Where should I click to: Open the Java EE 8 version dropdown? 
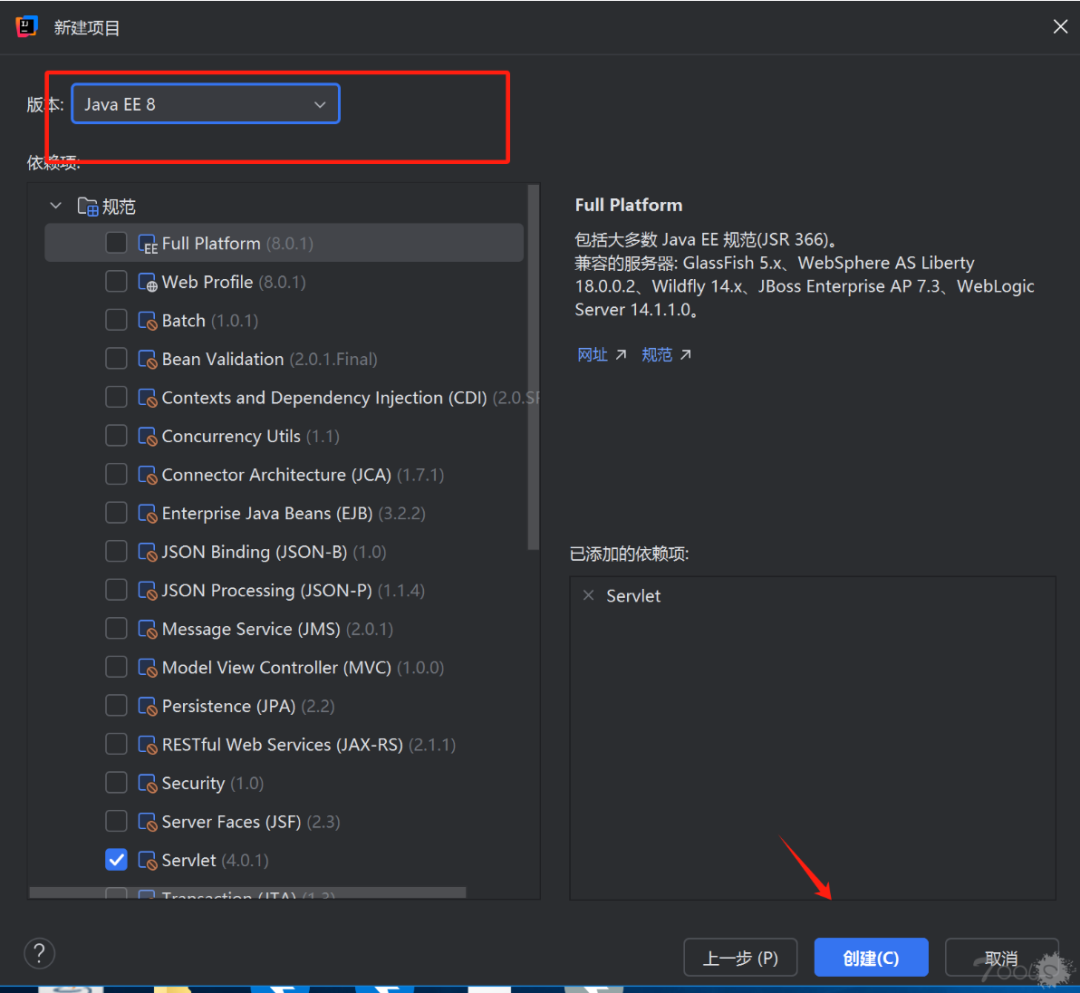[205, 104]
